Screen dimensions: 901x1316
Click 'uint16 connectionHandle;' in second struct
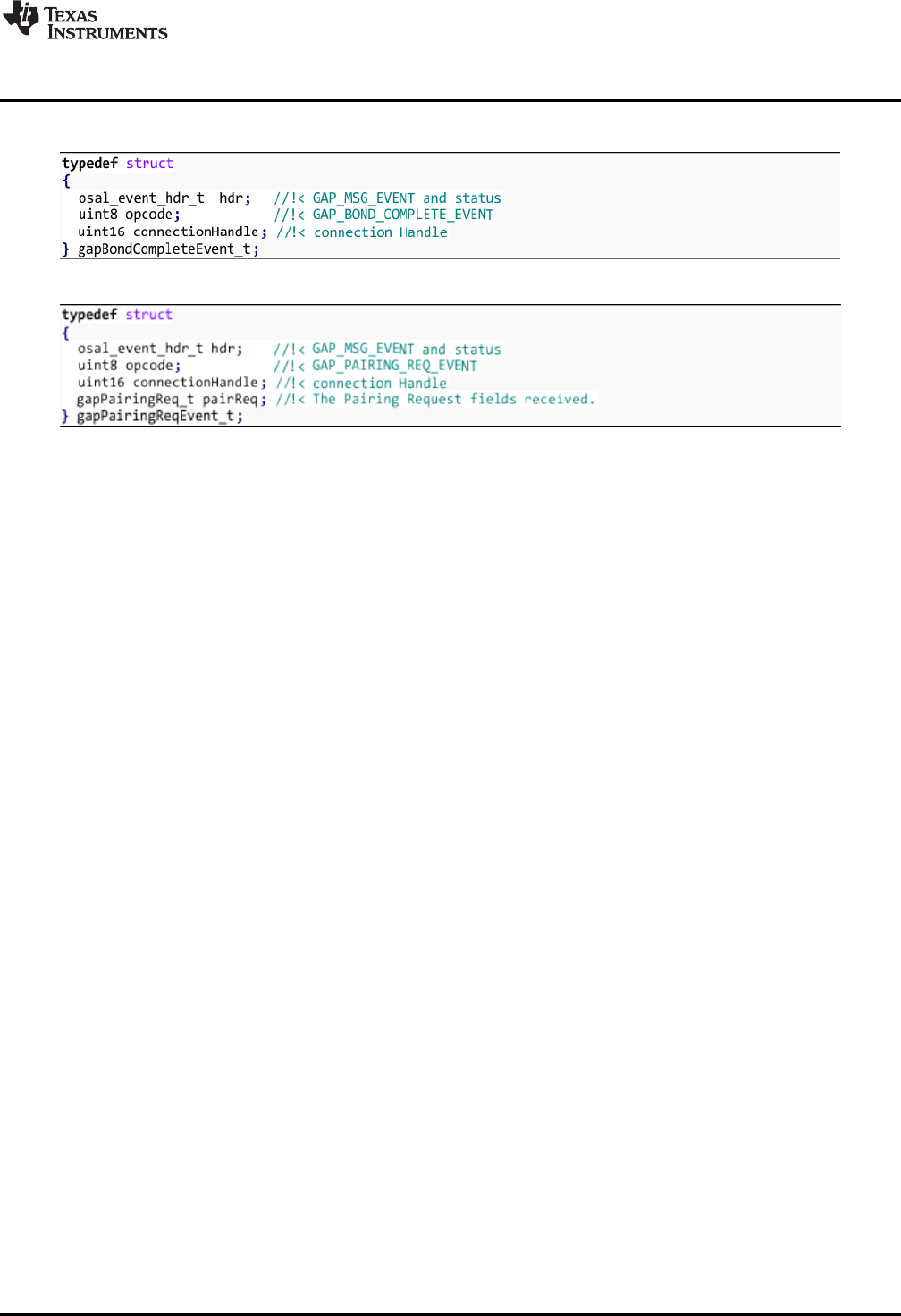coord(173,383)
